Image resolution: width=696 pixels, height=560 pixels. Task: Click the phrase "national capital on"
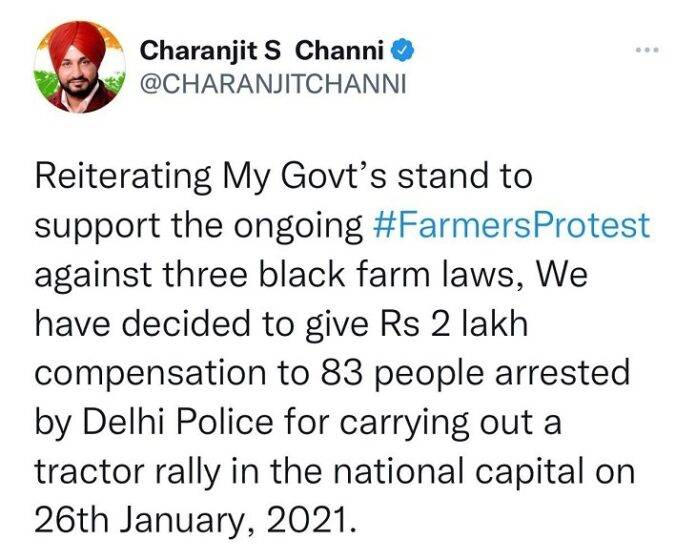484,473
